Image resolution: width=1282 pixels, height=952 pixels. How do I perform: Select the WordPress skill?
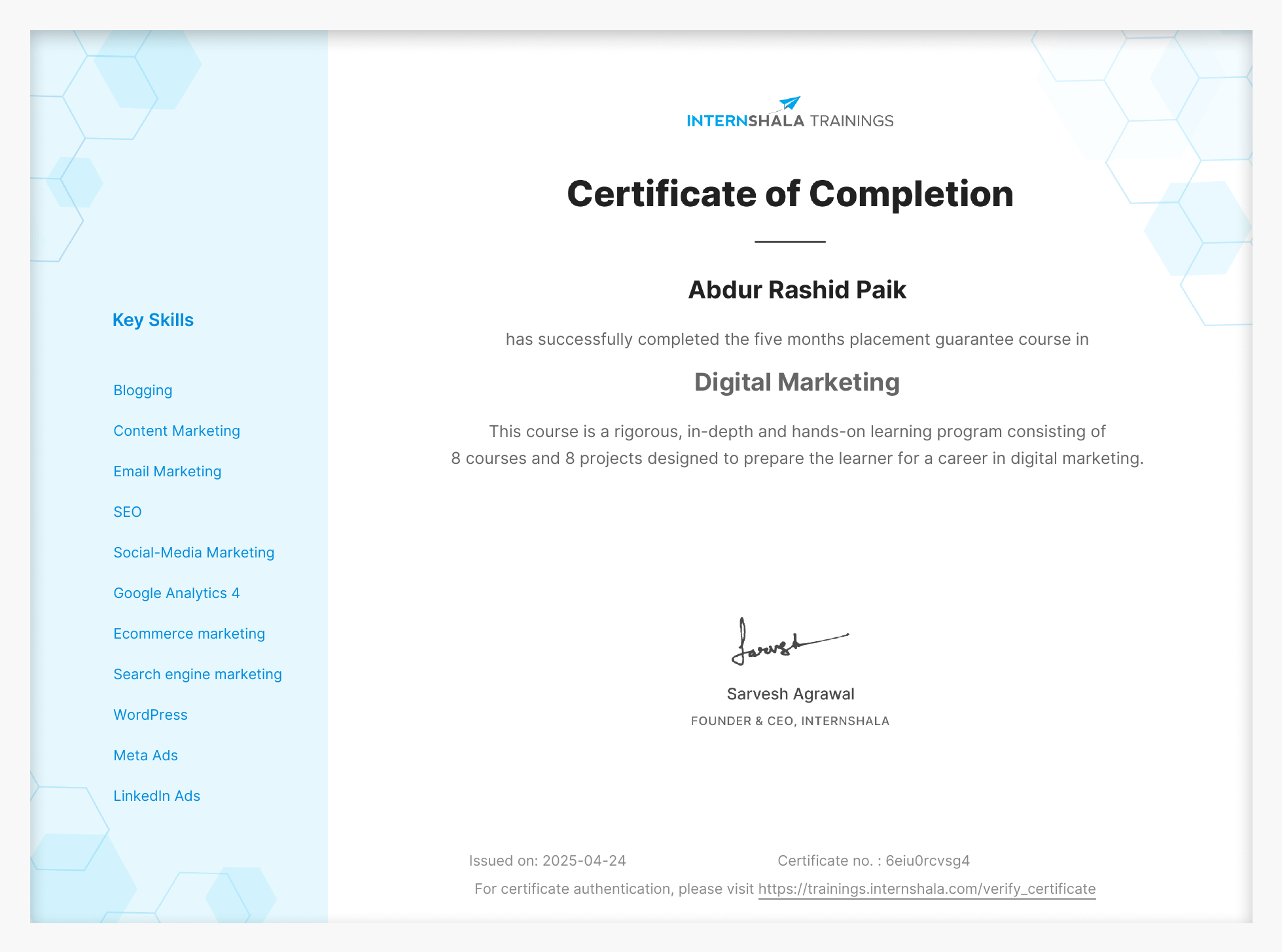pyautogui.click(x=151, y=715)
